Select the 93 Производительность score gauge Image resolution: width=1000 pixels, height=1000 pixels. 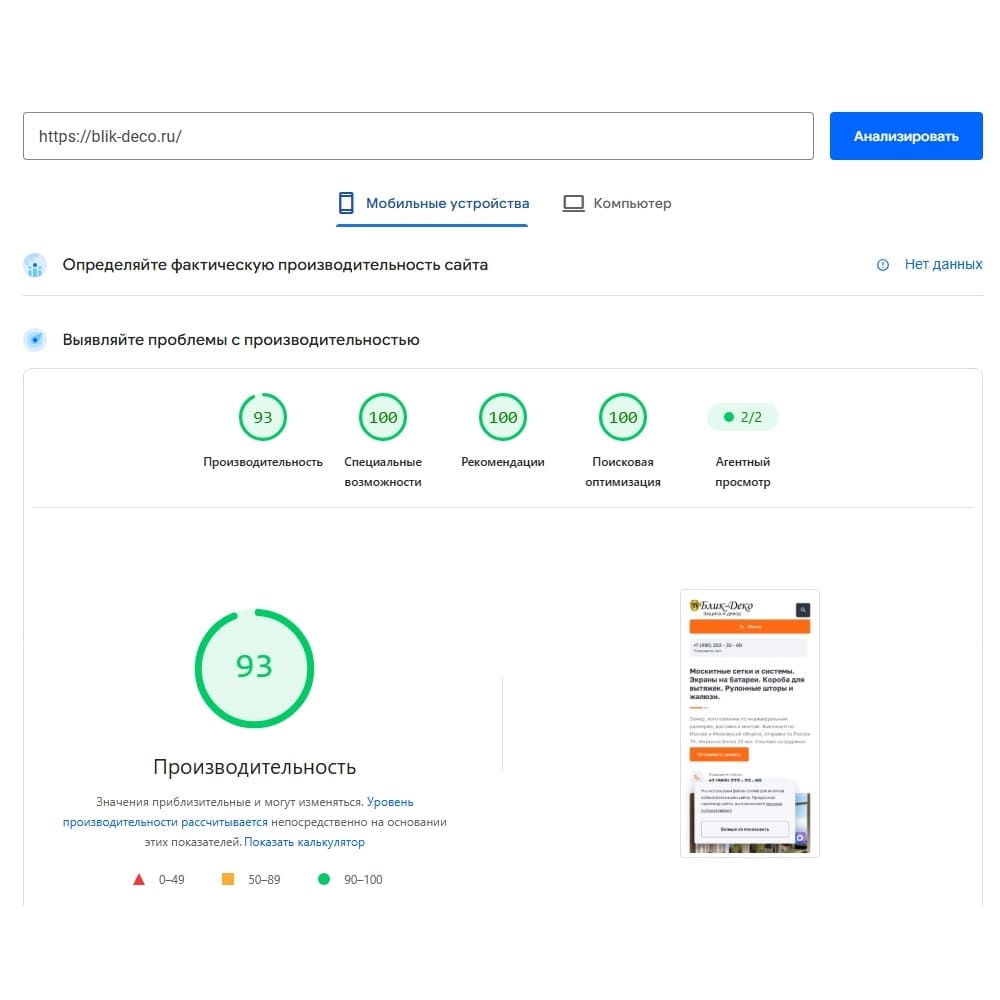coord(263,417)
